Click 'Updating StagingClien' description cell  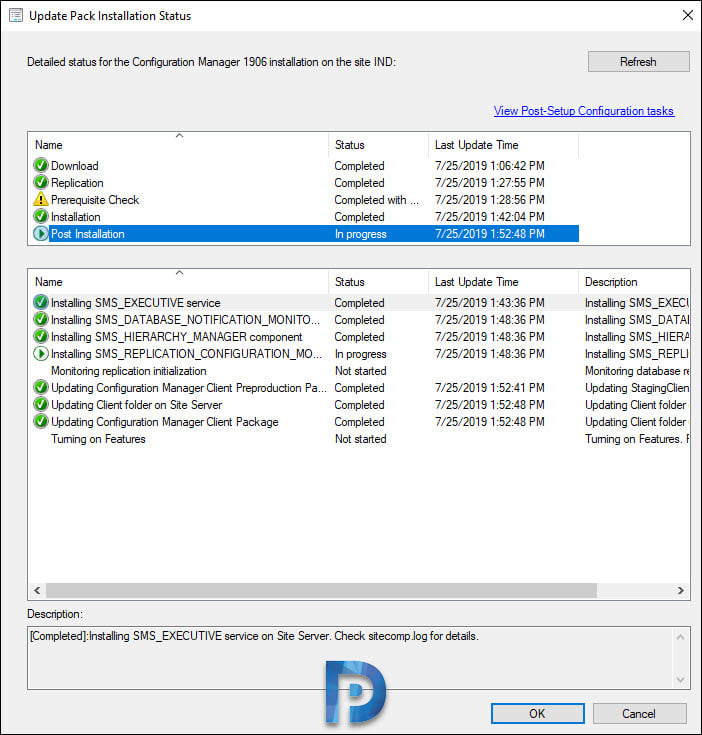click(637, 388)
